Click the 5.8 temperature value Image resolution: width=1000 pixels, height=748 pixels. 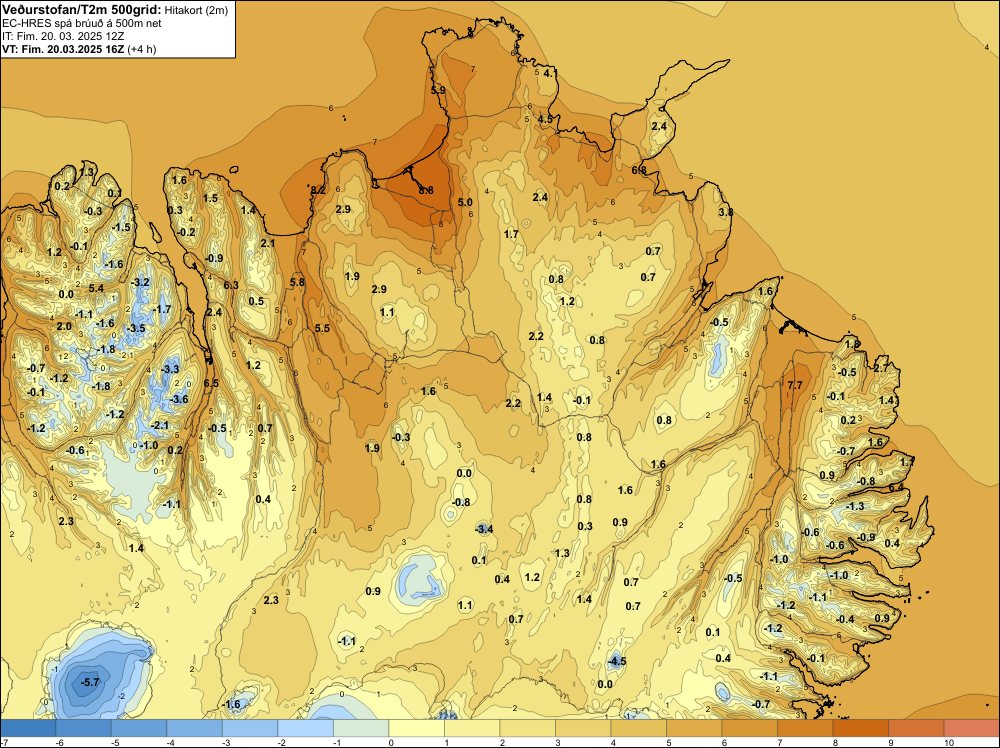[x=297, y=282]
